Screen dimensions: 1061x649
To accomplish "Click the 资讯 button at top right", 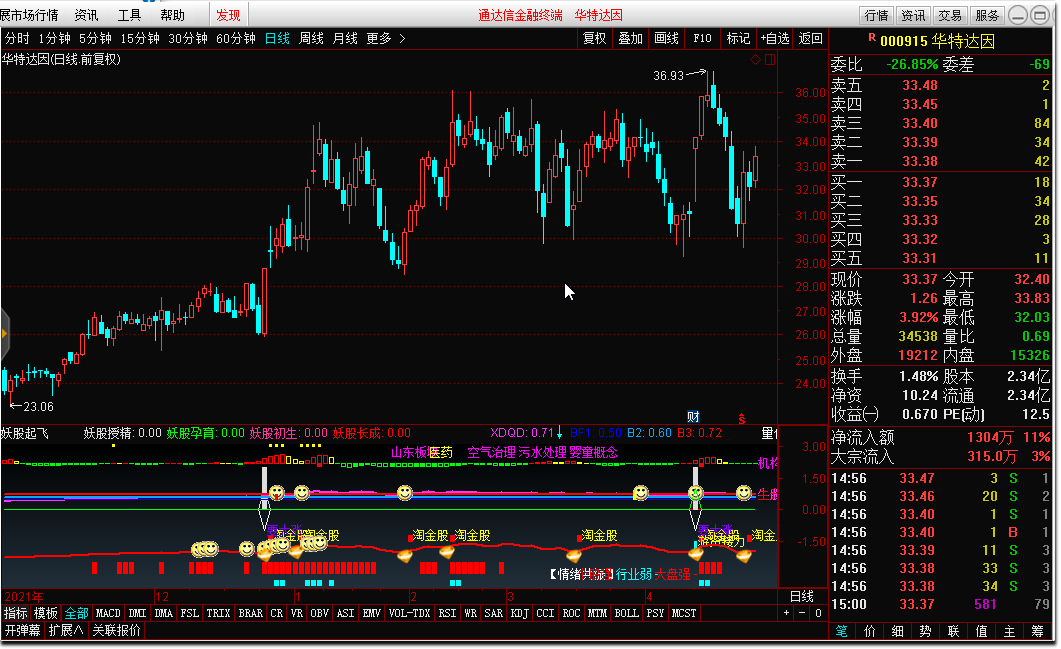I will coord(913,15).
